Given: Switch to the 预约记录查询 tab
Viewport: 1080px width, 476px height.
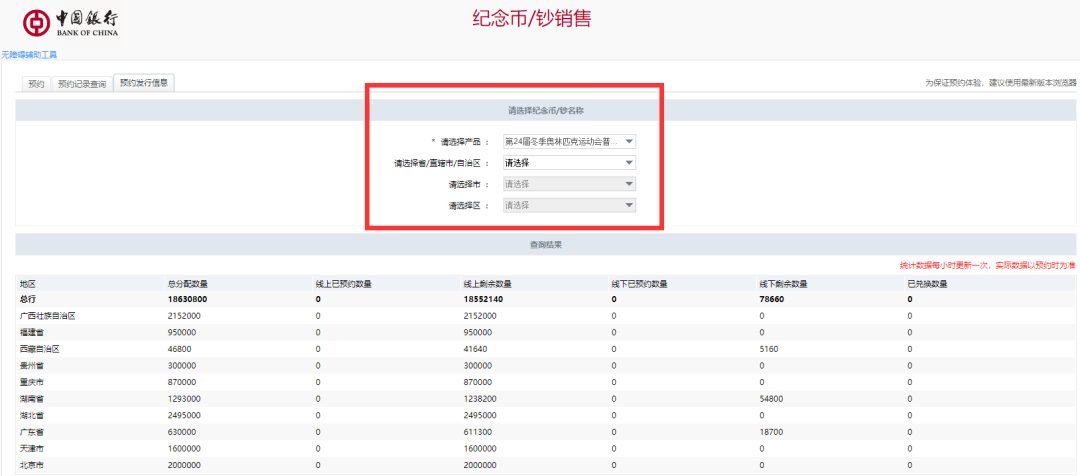Looking at the screenshot, I should coord(82,84).
